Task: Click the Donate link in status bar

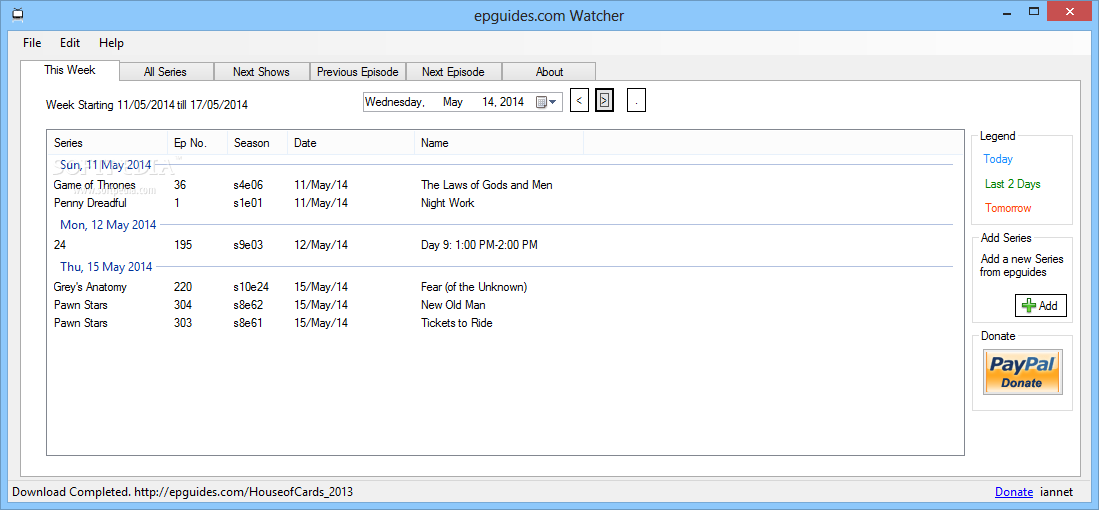Action: pos(1013,492)
